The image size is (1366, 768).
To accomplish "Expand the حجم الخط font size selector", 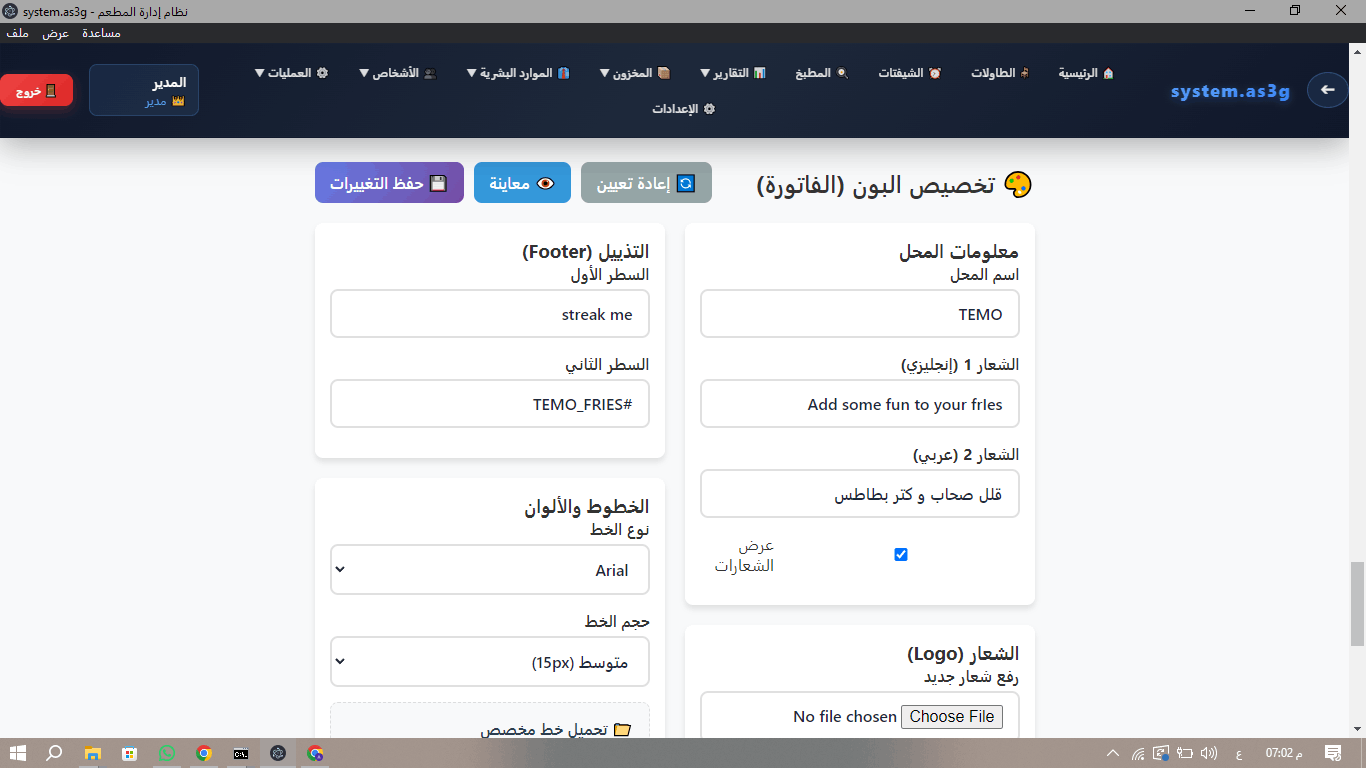I will click(x=489, y=661).
